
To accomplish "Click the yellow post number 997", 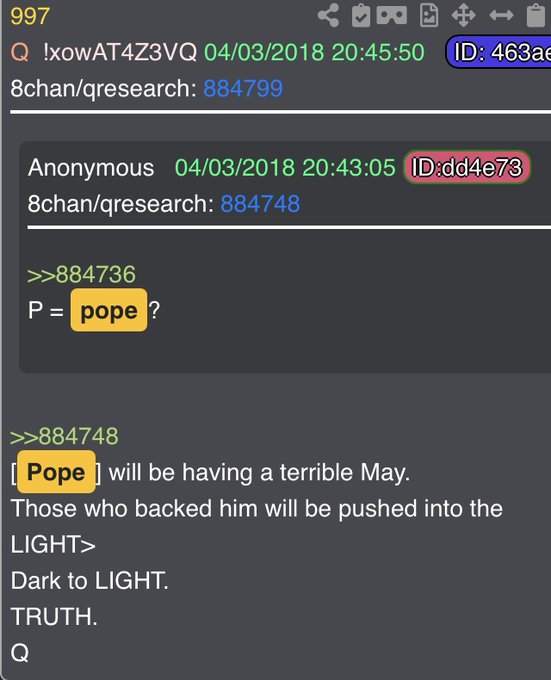I will (30, 16).
